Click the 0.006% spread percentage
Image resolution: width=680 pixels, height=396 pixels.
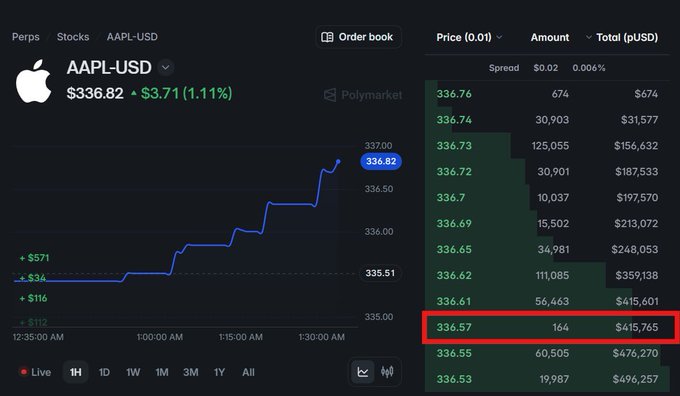588,68
